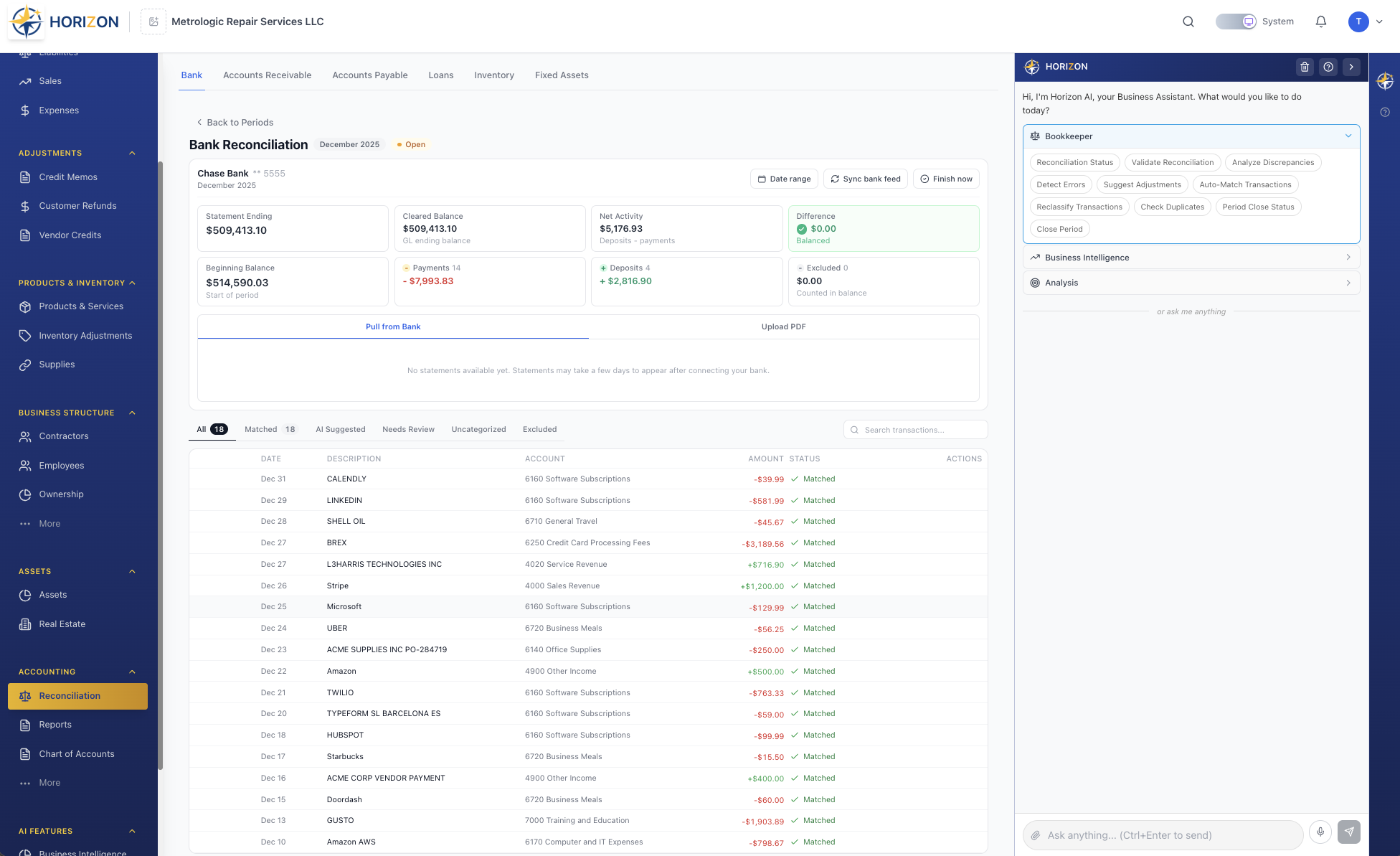
Task: Click the Search transactions input field
Action: [x=916, y=429]
